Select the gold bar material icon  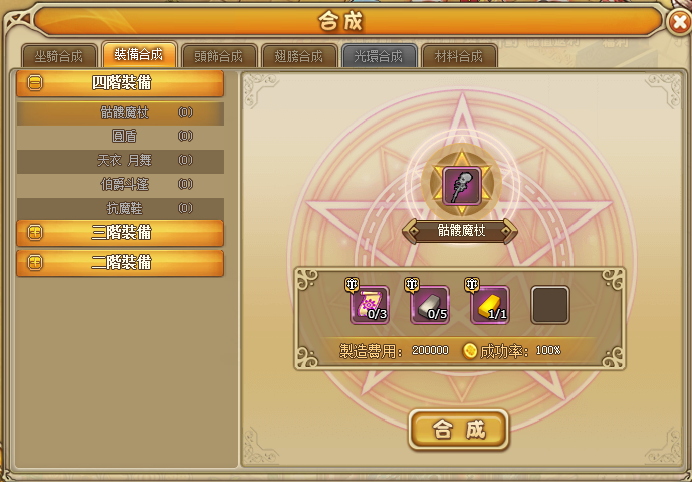[x=490, y=305]
